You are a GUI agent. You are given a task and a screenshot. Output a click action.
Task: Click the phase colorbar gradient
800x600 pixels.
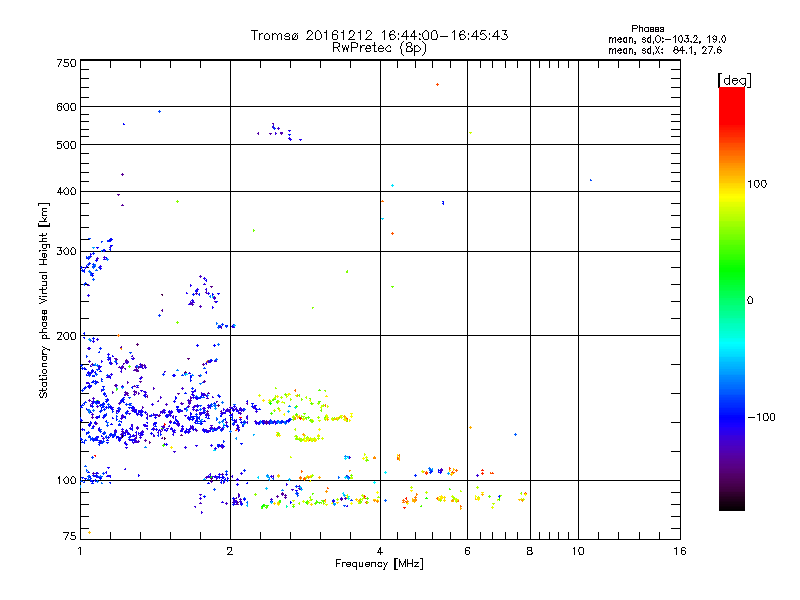(732, 298)
